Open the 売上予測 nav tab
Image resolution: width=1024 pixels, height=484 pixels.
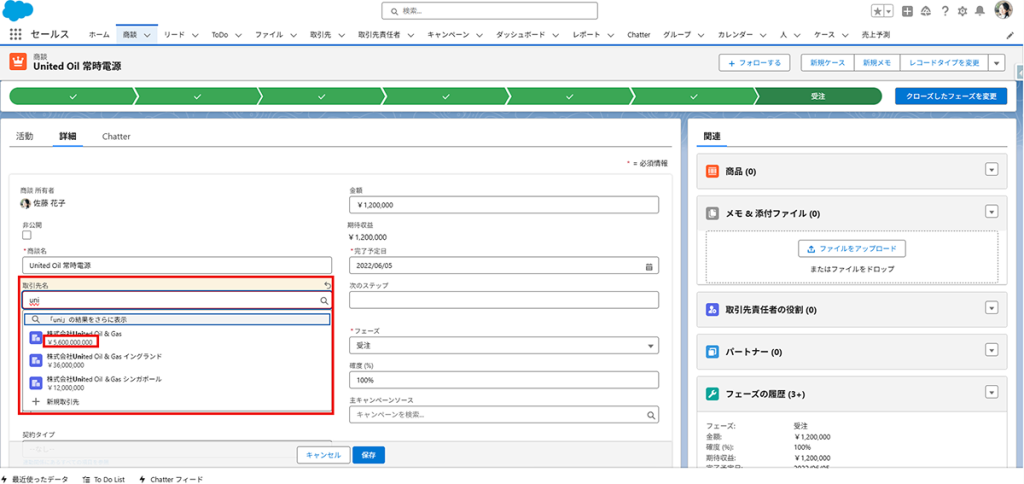click(x=876, y=35)
